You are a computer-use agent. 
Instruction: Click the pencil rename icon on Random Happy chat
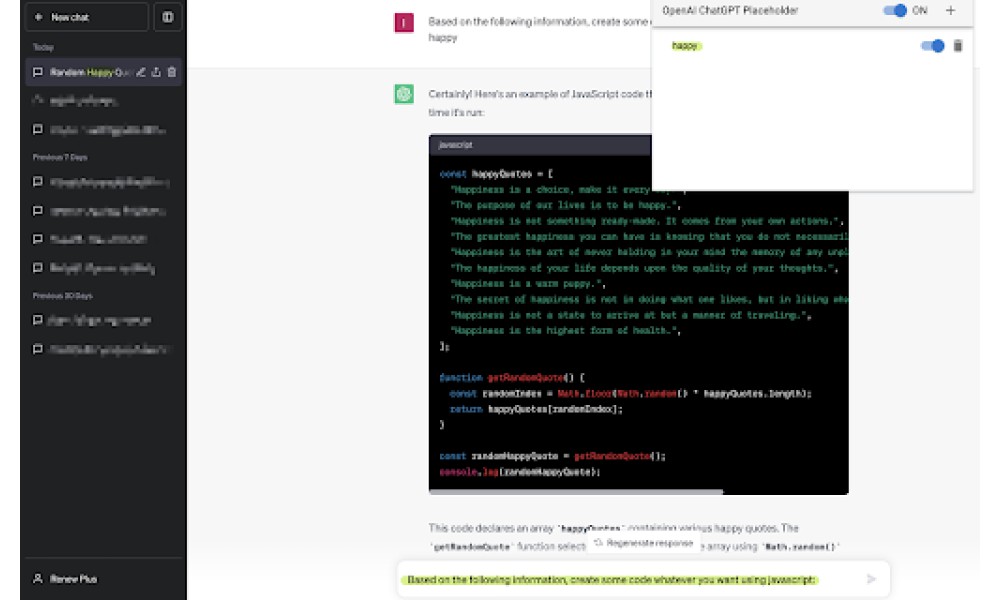141,72
